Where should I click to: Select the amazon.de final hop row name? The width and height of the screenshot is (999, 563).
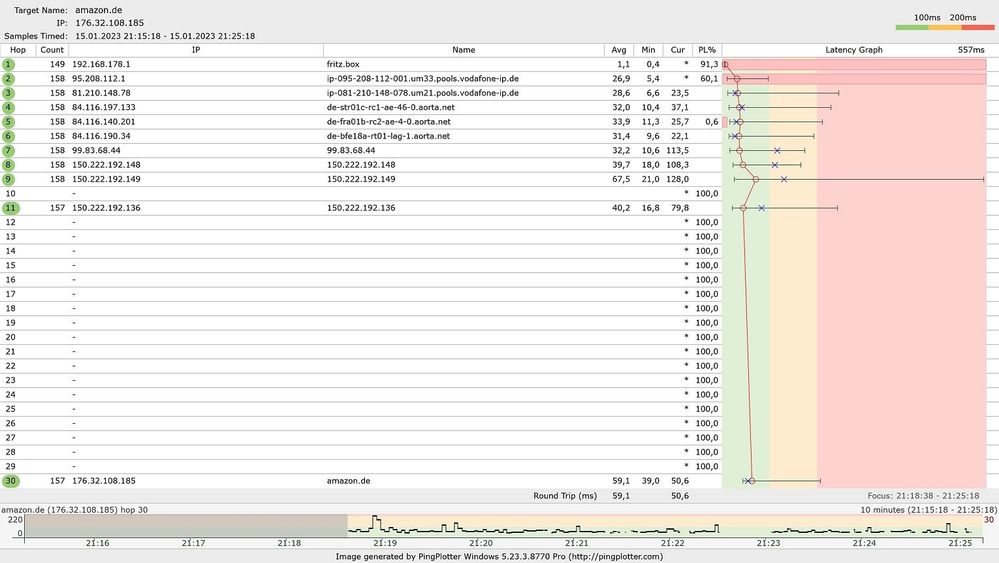click(x=349, y=481)
